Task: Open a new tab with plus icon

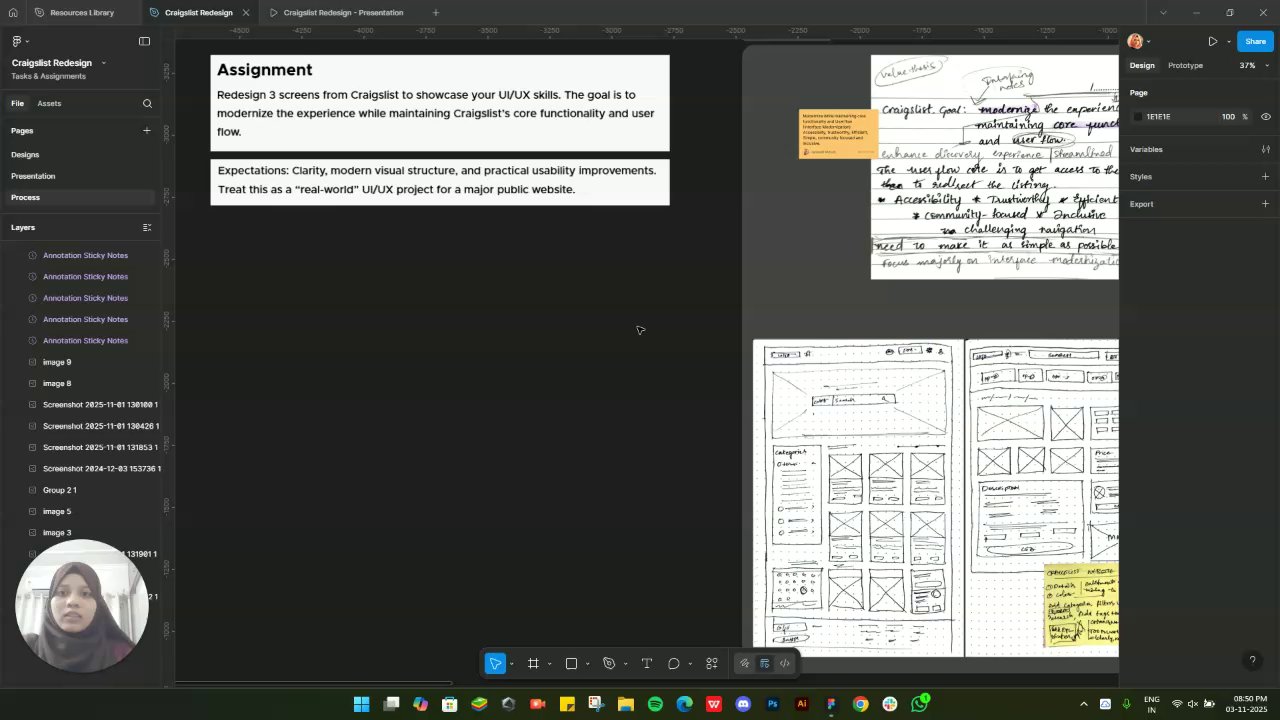Action: click(435, 13)
